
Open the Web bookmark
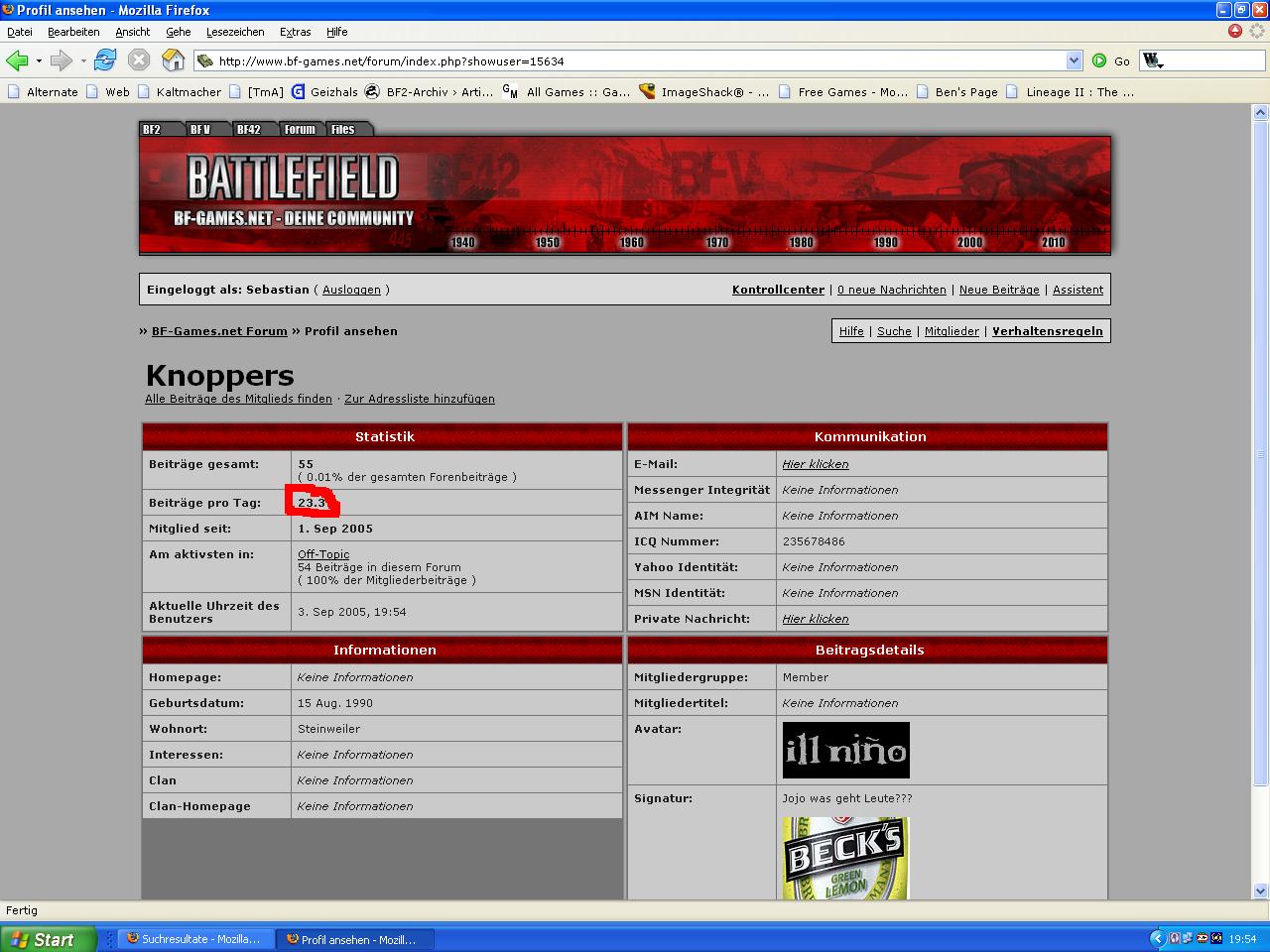tap(107, 91)
